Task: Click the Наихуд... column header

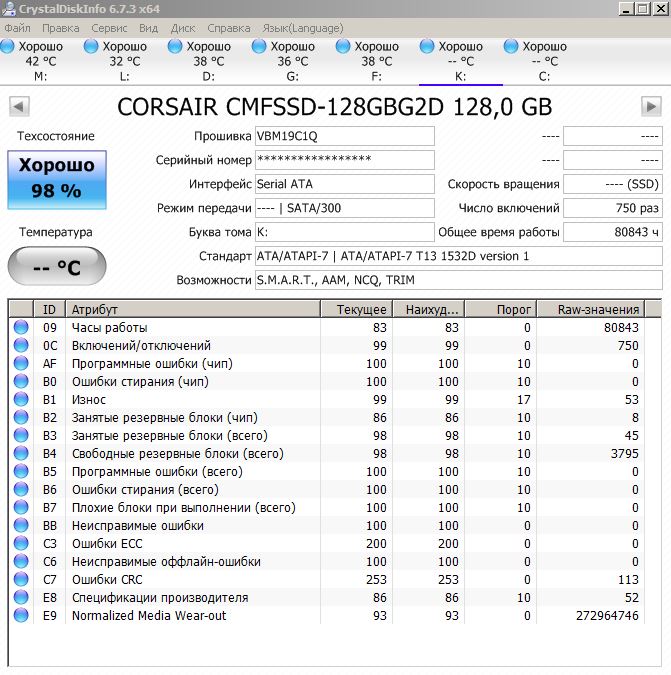Action: 429,309
